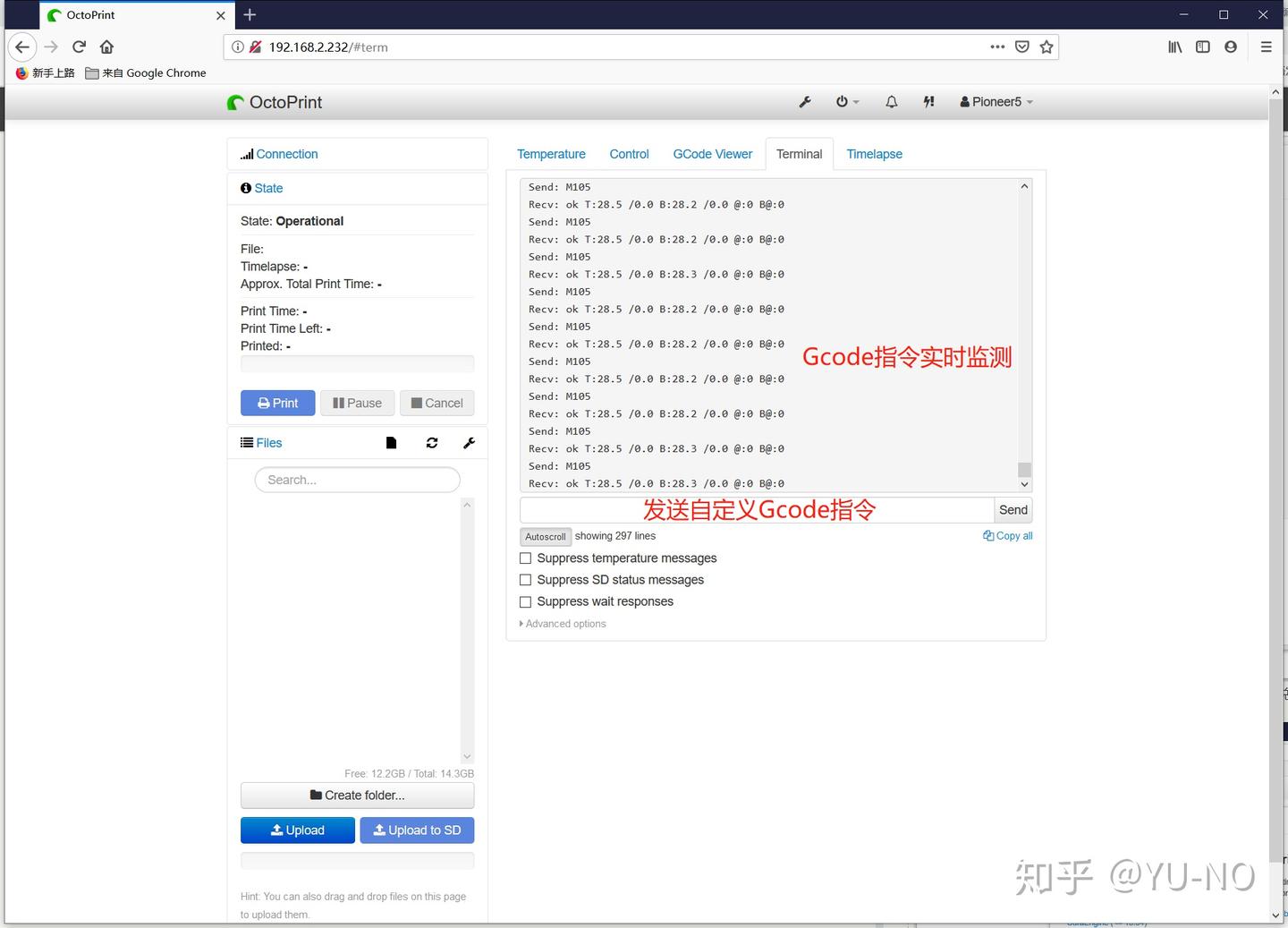Check Suppress SD status messages
This screenshot has width=1288, height=928.
pos(525,580)
